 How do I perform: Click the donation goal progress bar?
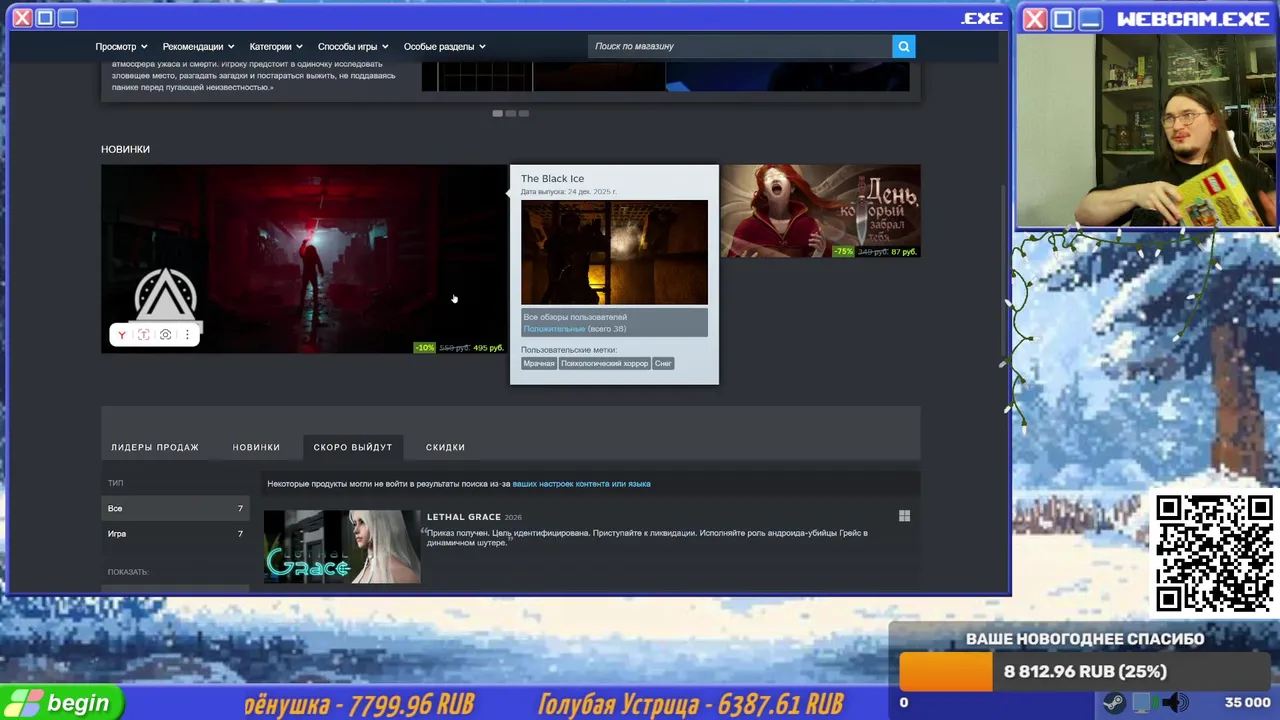(x=1084, y=672)
